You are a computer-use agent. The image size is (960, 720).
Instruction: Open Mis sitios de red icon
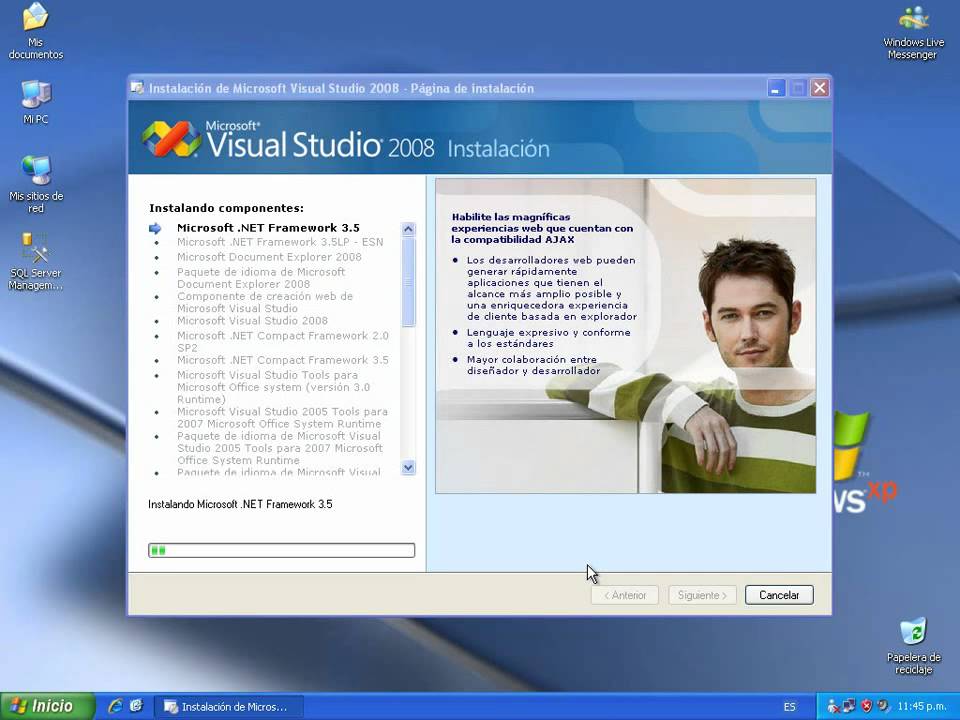36,184
